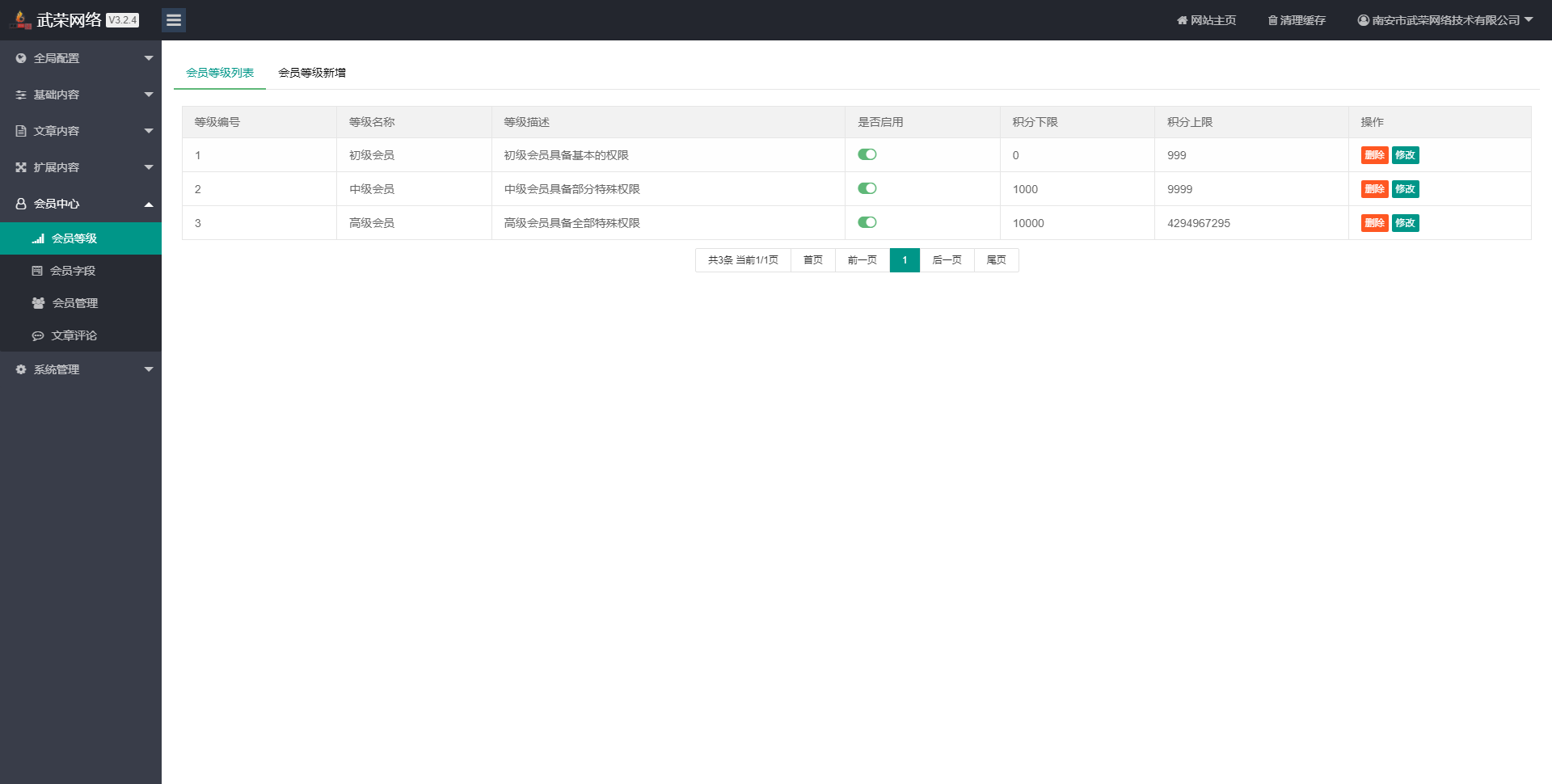Switch to the 会员等级列表 tab
This screenshot has width=1552, height=784.
point(220,73)
